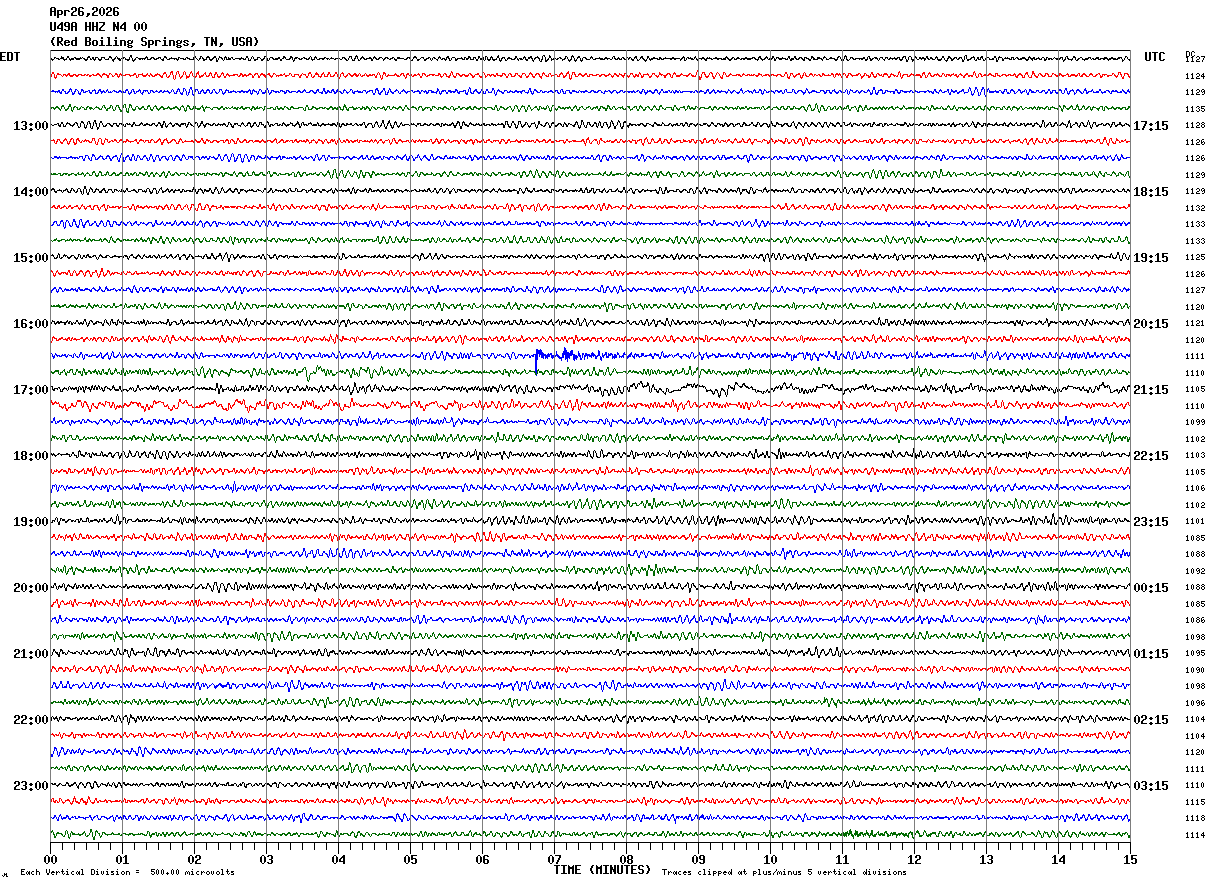
Task: Select the 20:00 EDT row label
Action: click(x=31, y=588)
